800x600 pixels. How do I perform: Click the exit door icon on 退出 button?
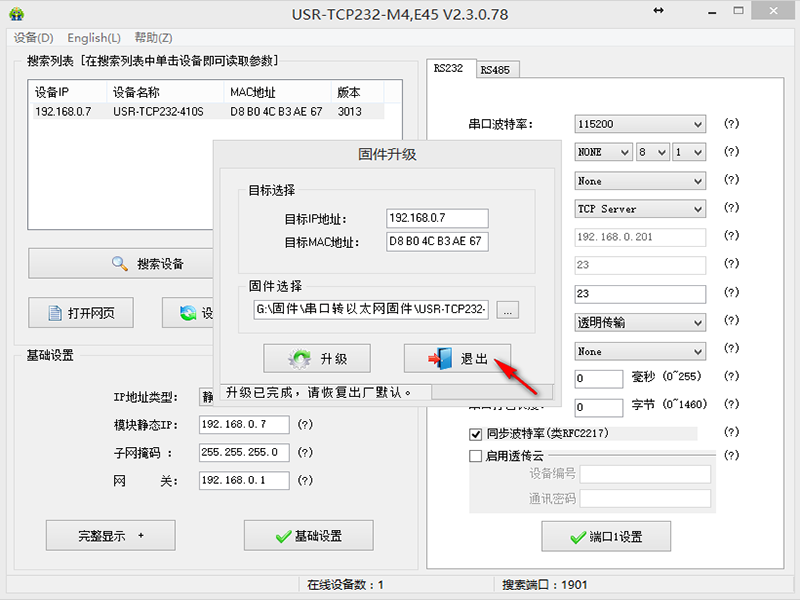[x=439, y=360]
